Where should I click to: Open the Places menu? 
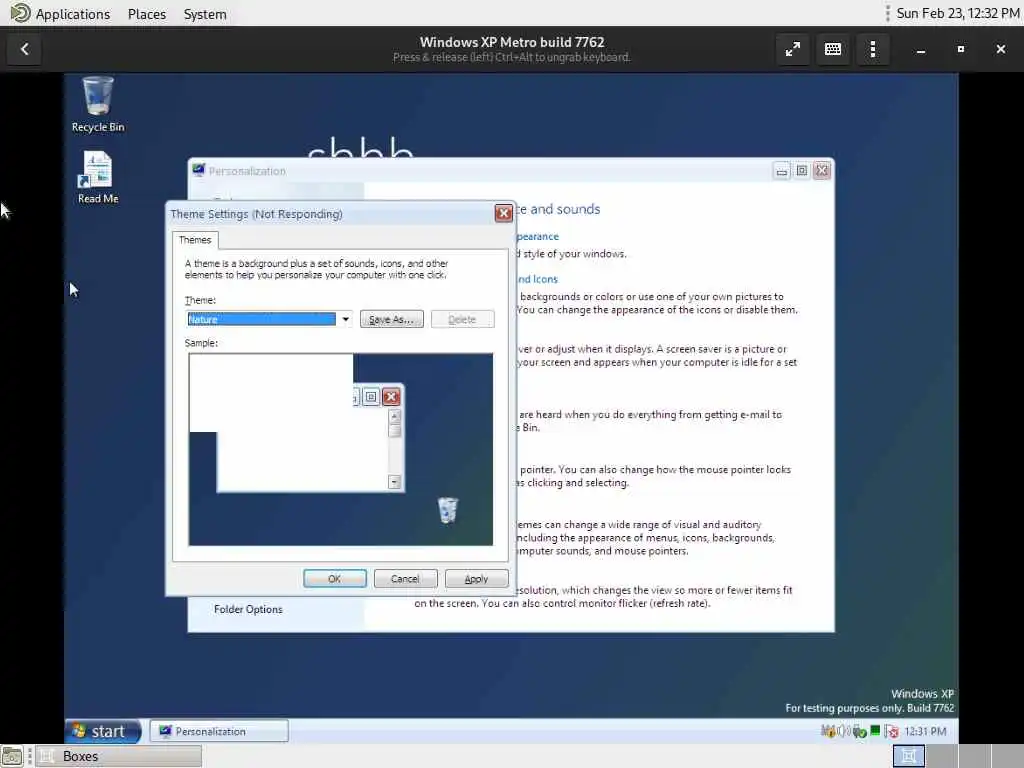pyautogui.click(x=147, y=14)
